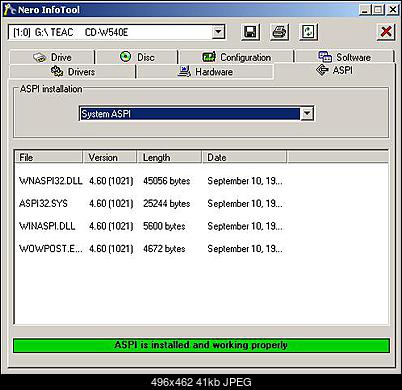Switch to the Drive tab

click(52, 57)
